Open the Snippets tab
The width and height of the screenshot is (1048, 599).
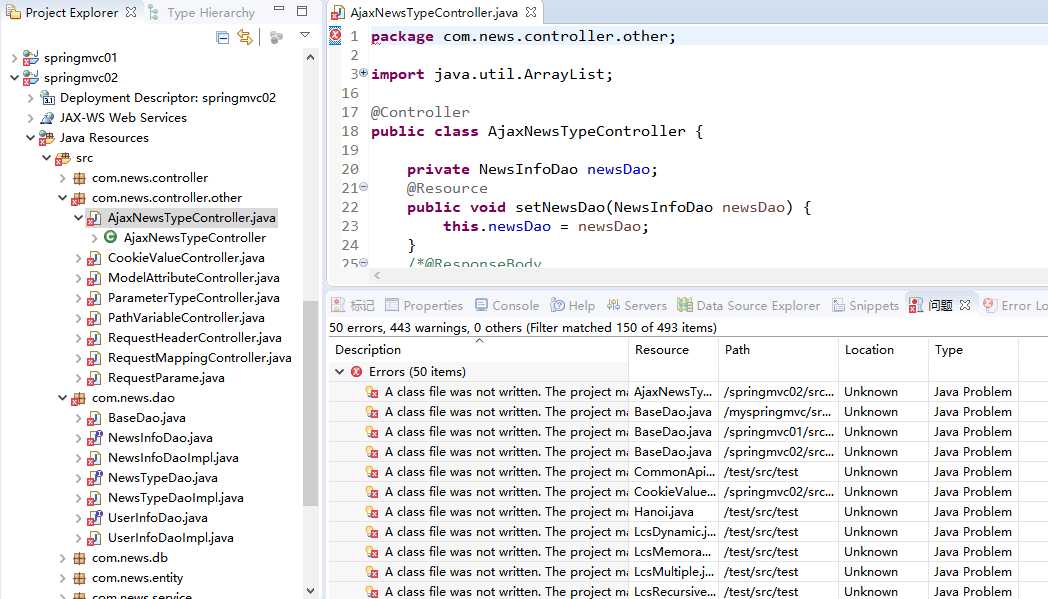(865, 306)
